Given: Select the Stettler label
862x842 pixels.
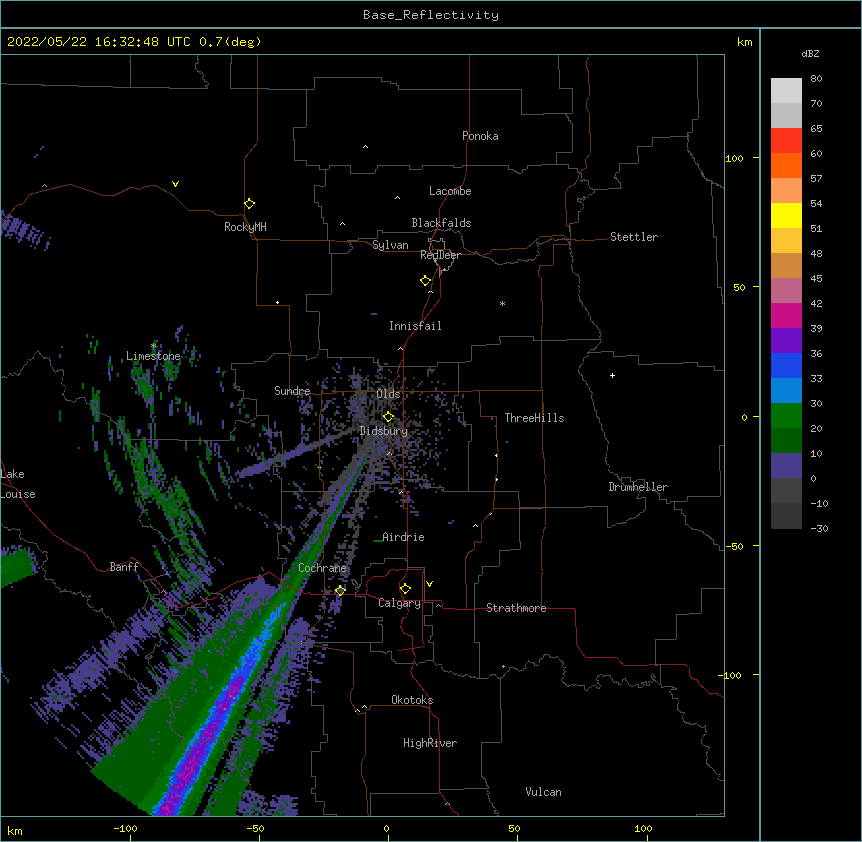Looking at the screenshot, I should (634, 237).
